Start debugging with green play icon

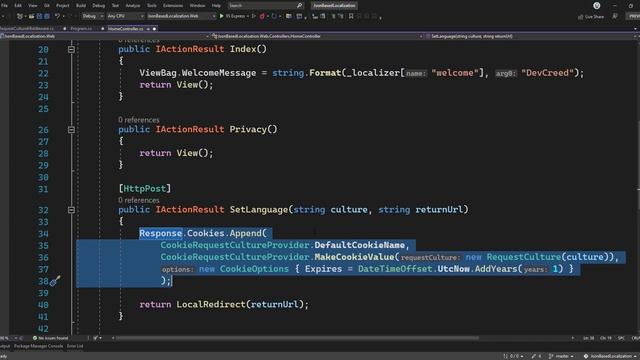222,16
